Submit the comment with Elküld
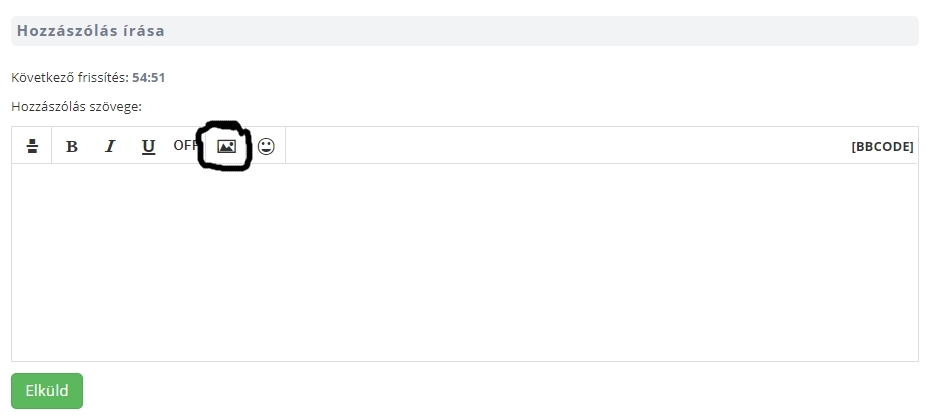 46,391
